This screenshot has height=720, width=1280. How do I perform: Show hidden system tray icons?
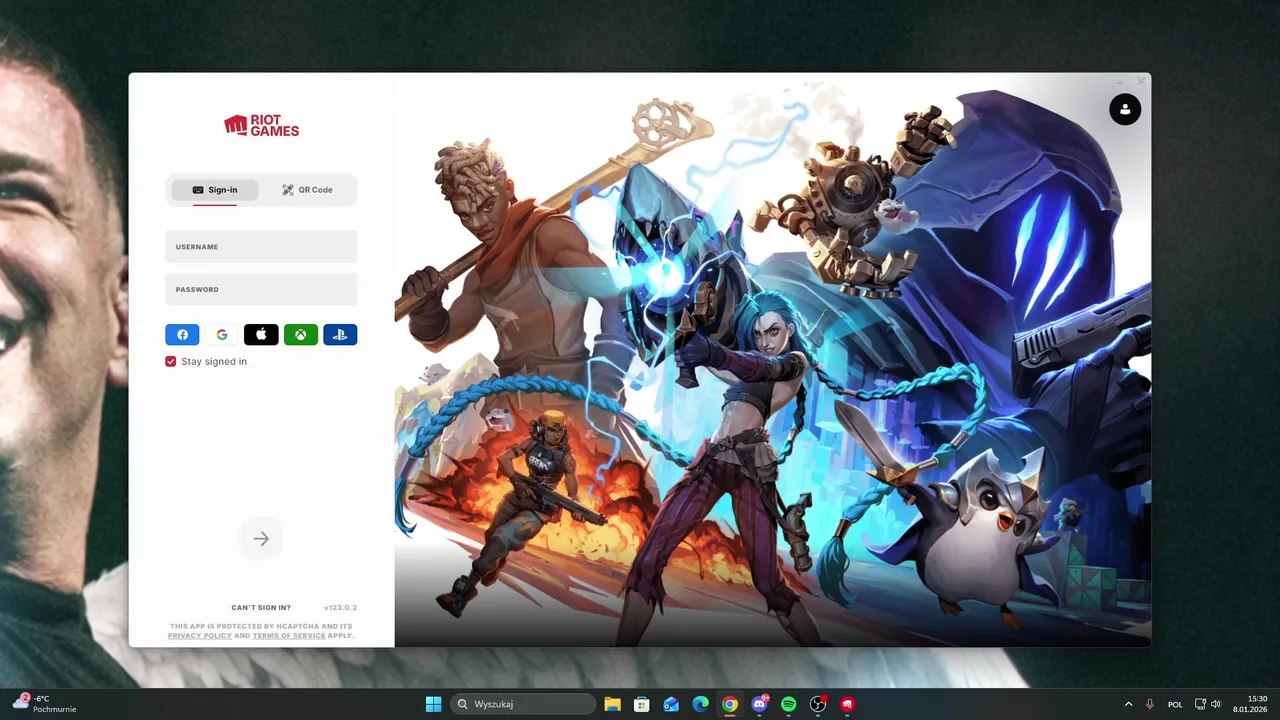coord(1129,704)
